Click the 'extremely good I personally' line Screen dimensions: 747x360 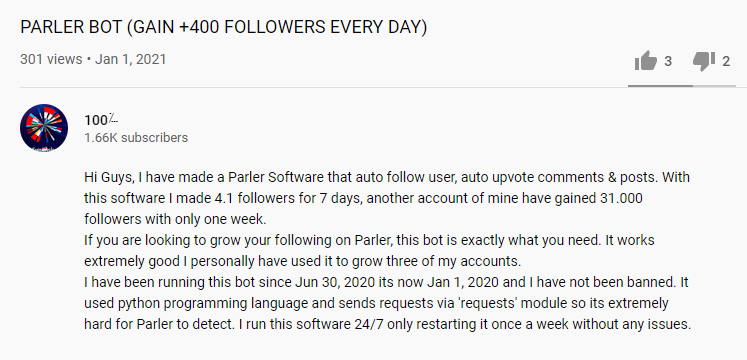click(303, 261)
